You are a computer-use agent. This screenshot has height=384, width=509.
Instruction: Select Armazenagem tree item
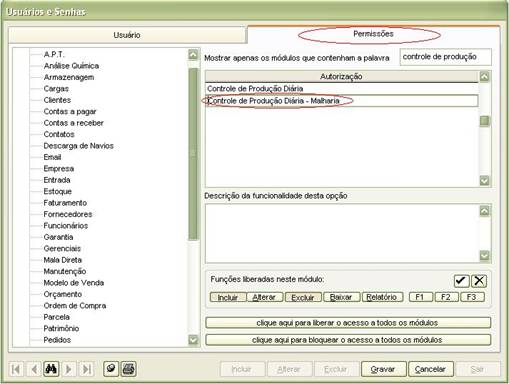click(x=69, y=77)
